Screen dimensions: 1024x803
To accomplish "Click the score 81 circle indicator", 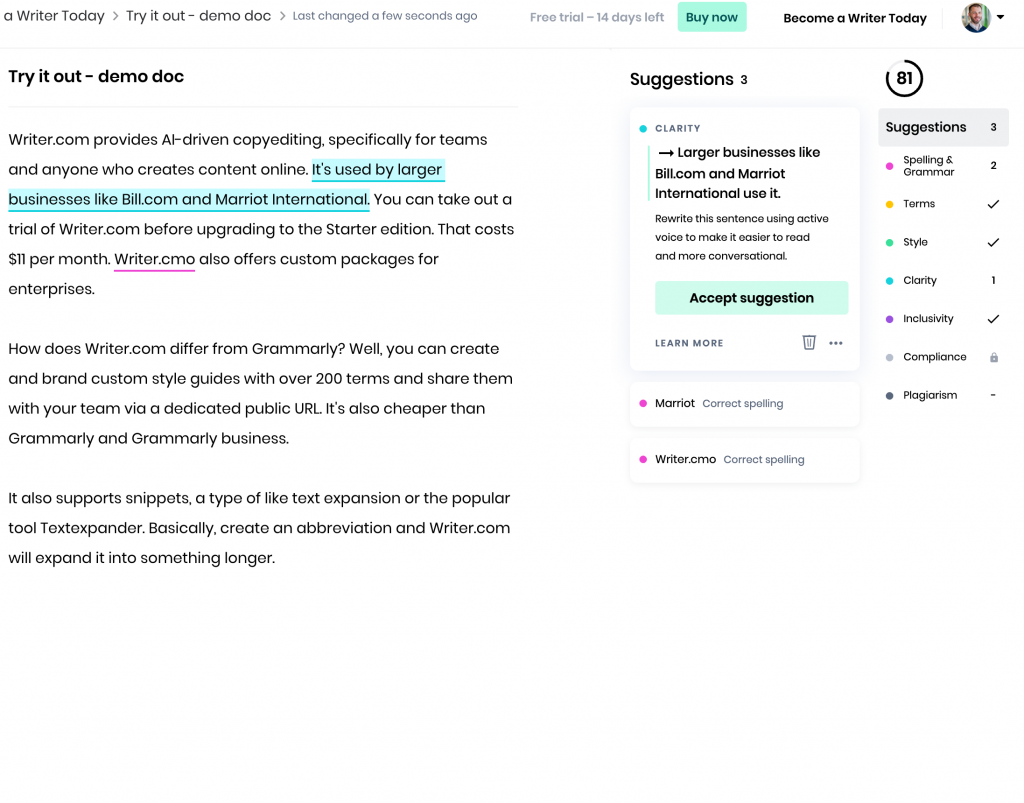I will pos(904,79).
